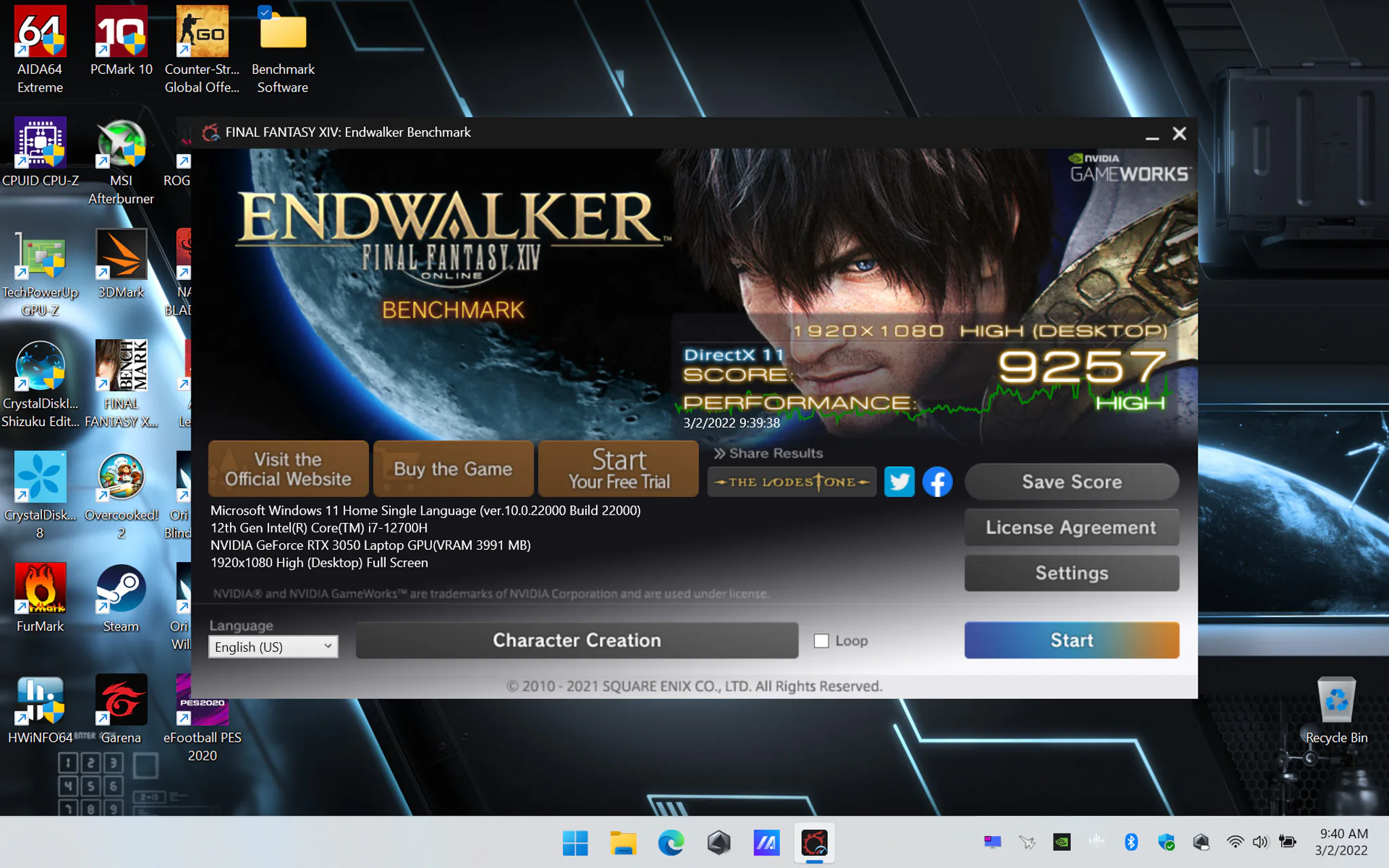Open AIDA64 Extreme desktop icon
This screenshot has width=1389, height=868.
click(40, 50)
